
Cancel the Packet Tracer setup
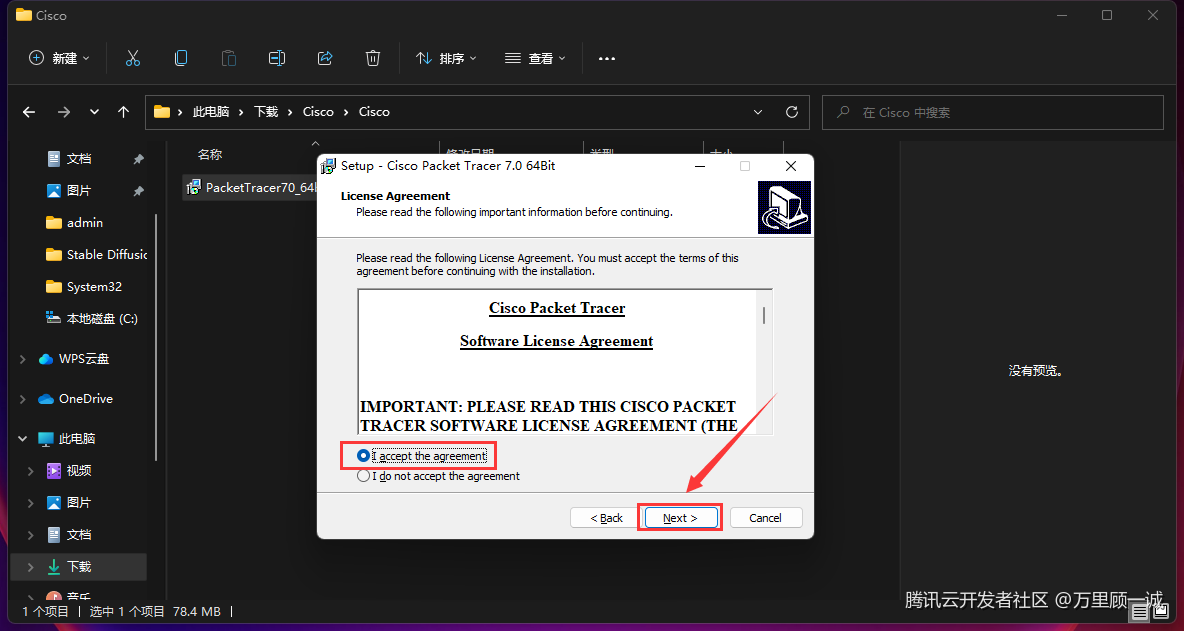pyautogui.click(x=766, y=518)
